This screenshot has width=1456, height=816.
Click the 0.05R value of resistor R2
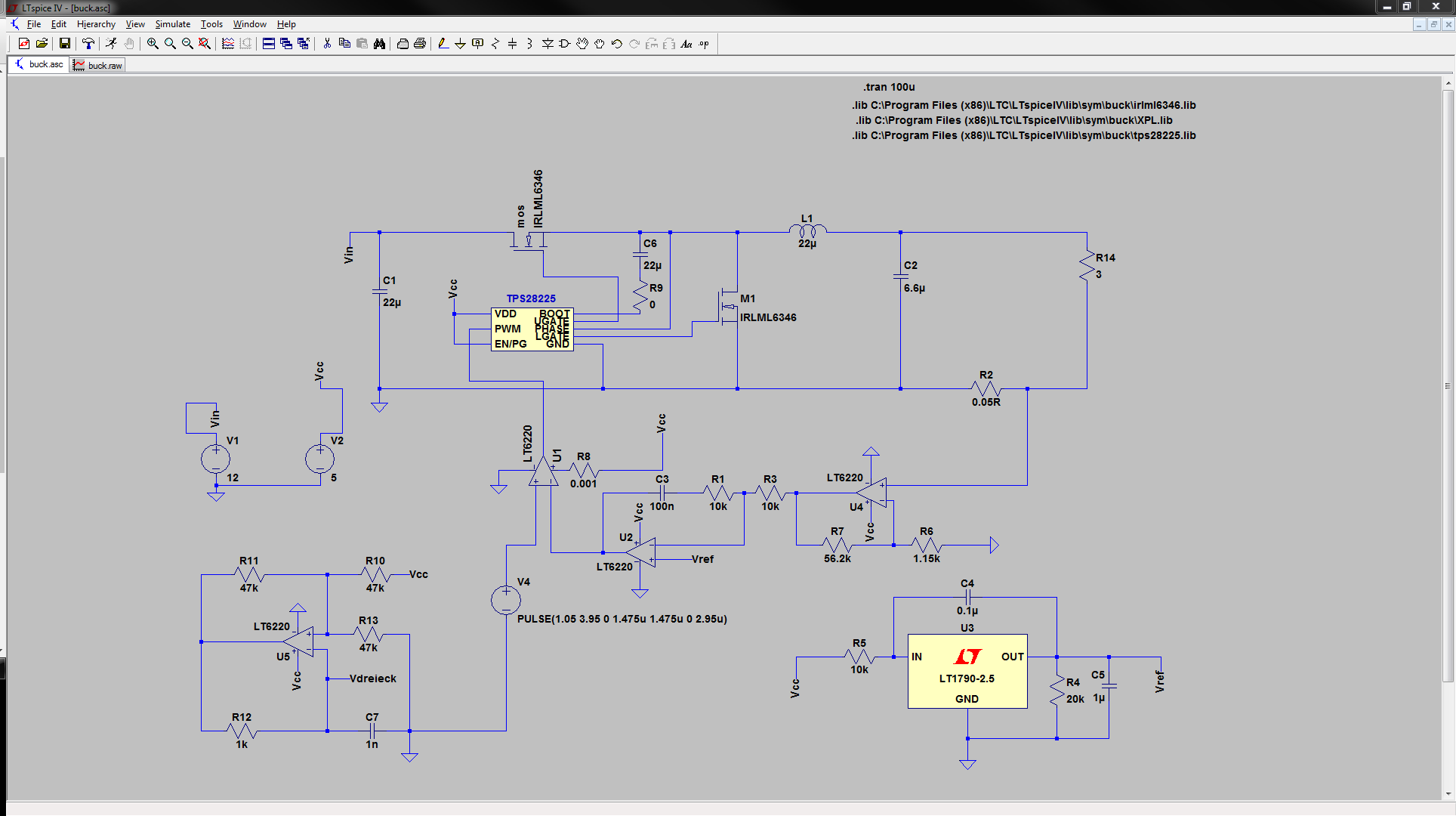986,402
